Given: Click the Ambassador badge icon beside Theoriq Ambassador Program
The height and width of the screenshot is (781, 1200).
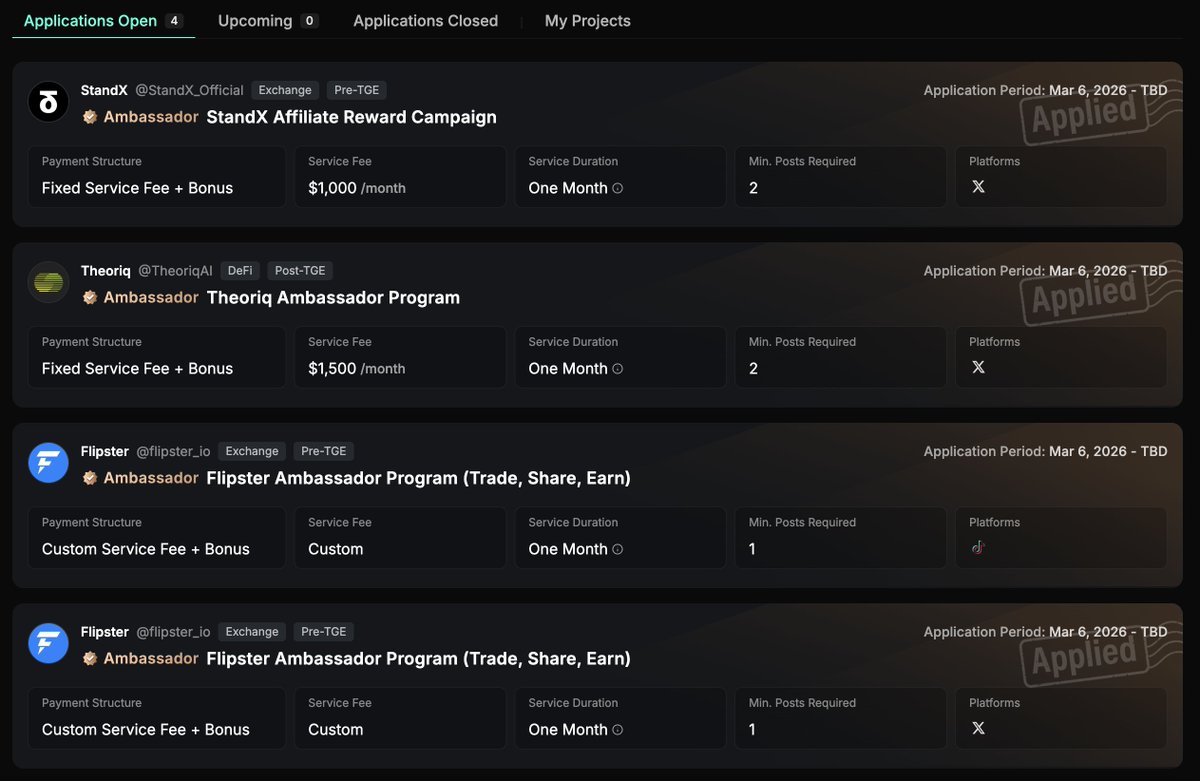Looking at the screenshot, I should tap(89, 297).
